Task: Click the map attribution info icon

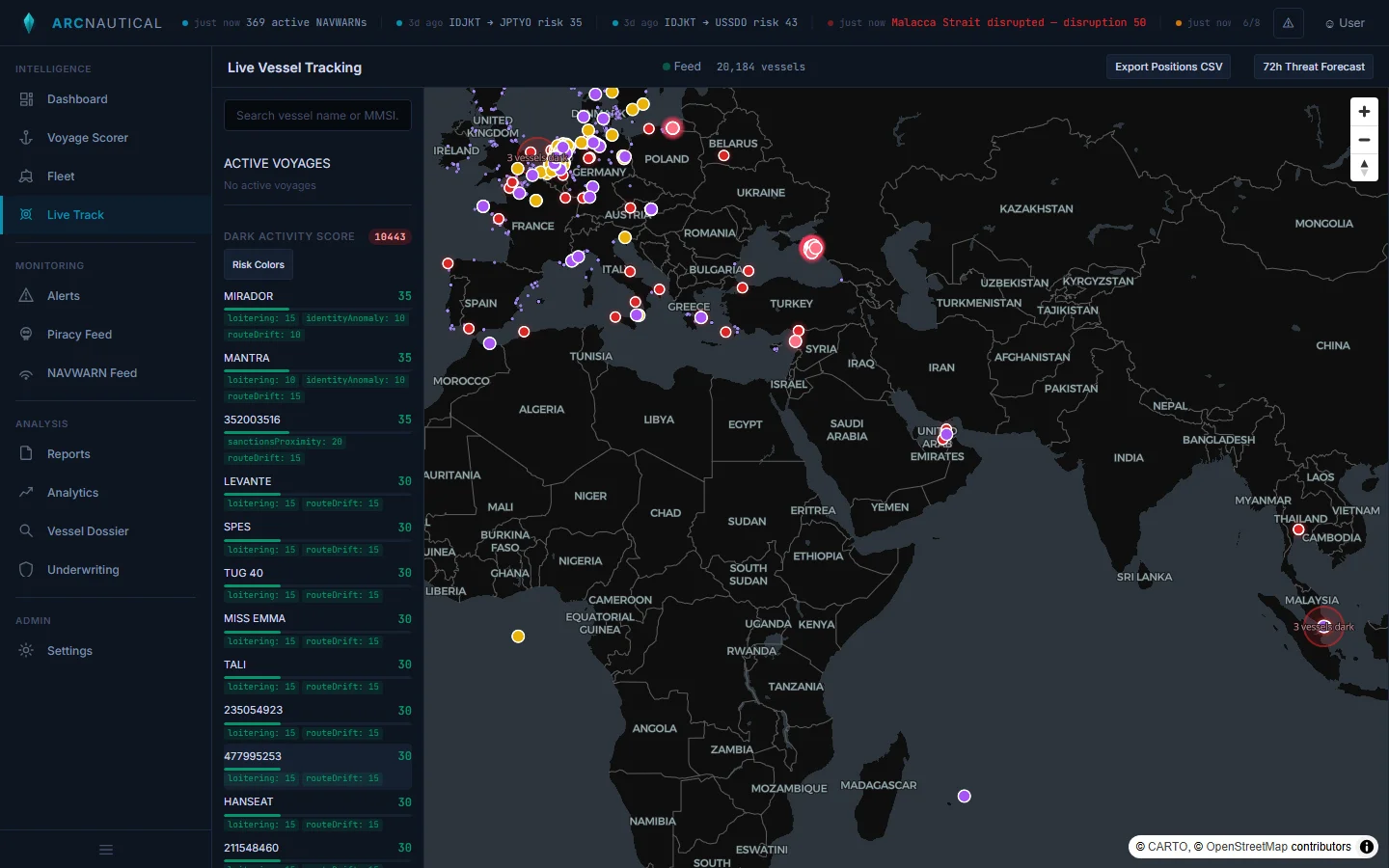Action: pos(1367,847)
